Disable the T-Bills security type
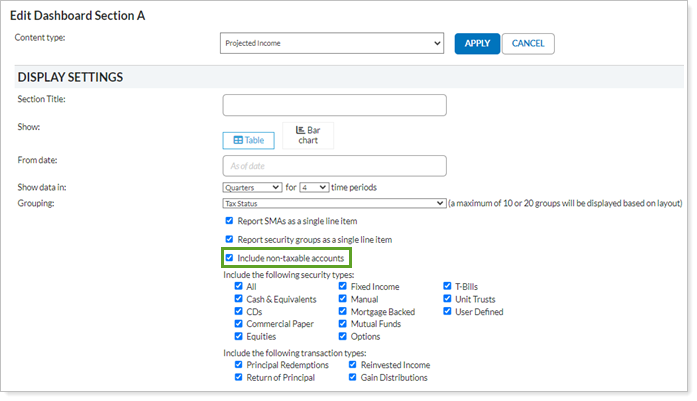The image size is (697, 401). click(447, 287)
